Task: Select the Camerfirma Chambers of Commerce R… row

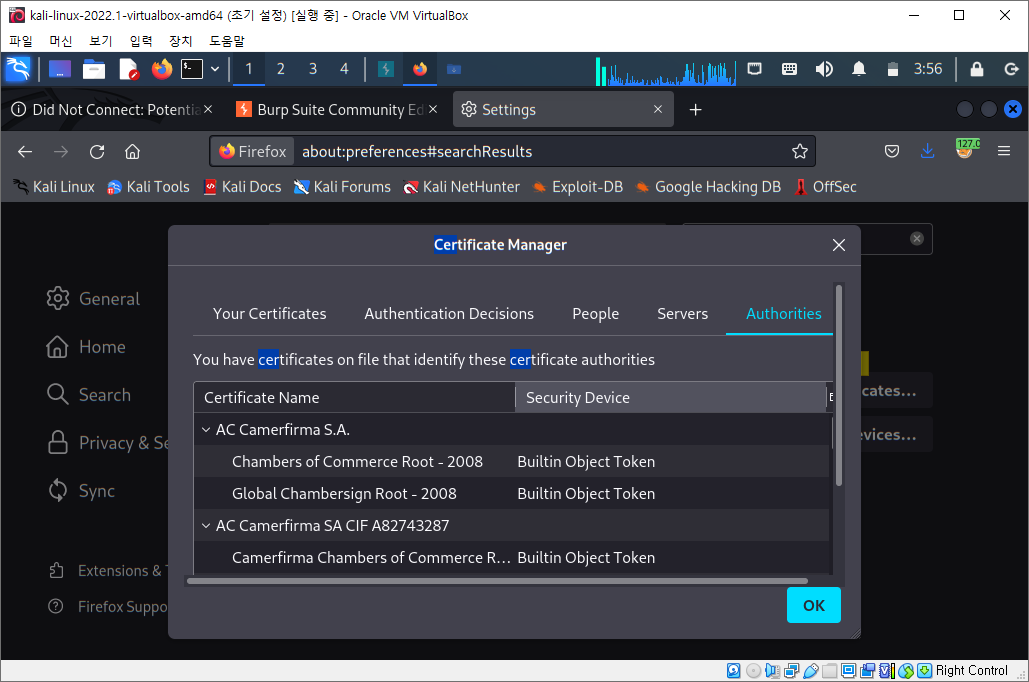Action: (511, 557)
